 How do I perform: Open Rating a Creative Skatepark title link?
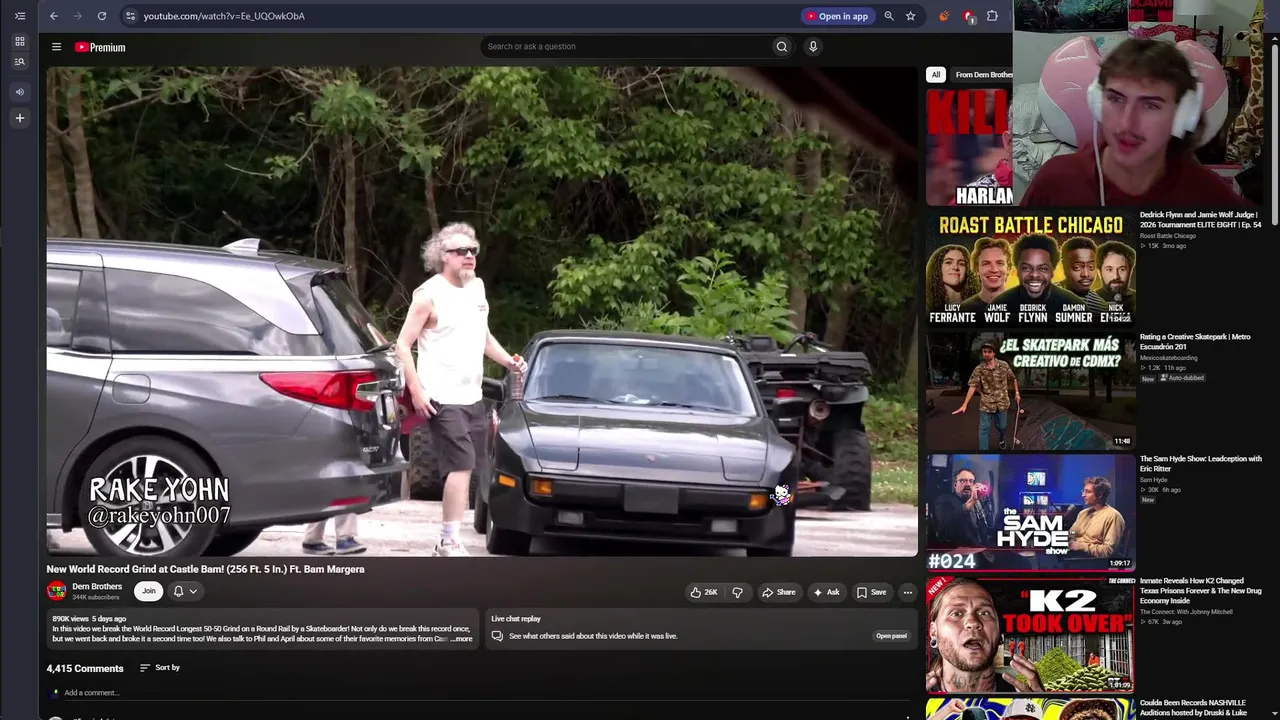[1195, 342]
